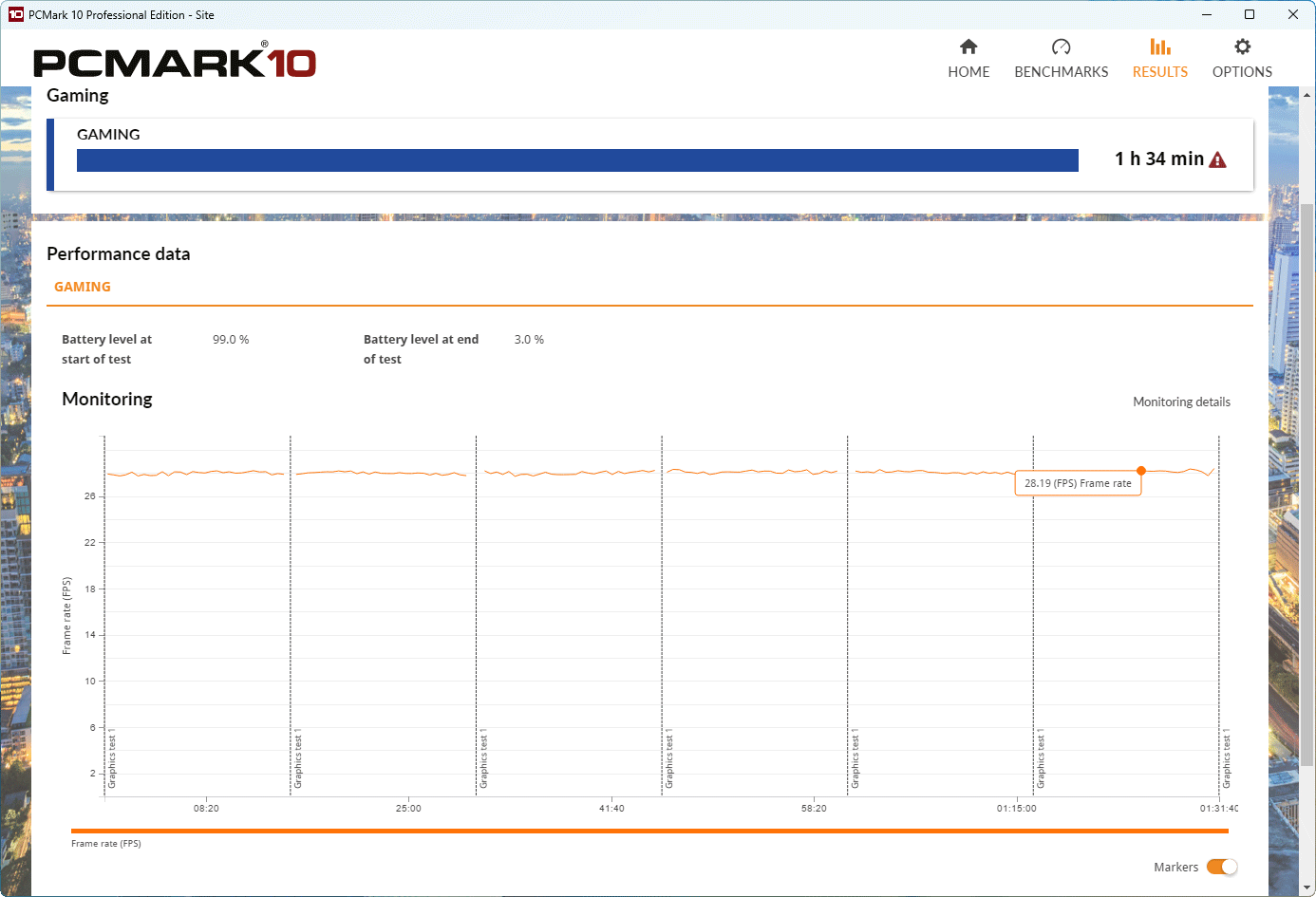Click the 28.19 (FPS) Frame rate tooltip

pyautogui.click(x=1078, y=483)
